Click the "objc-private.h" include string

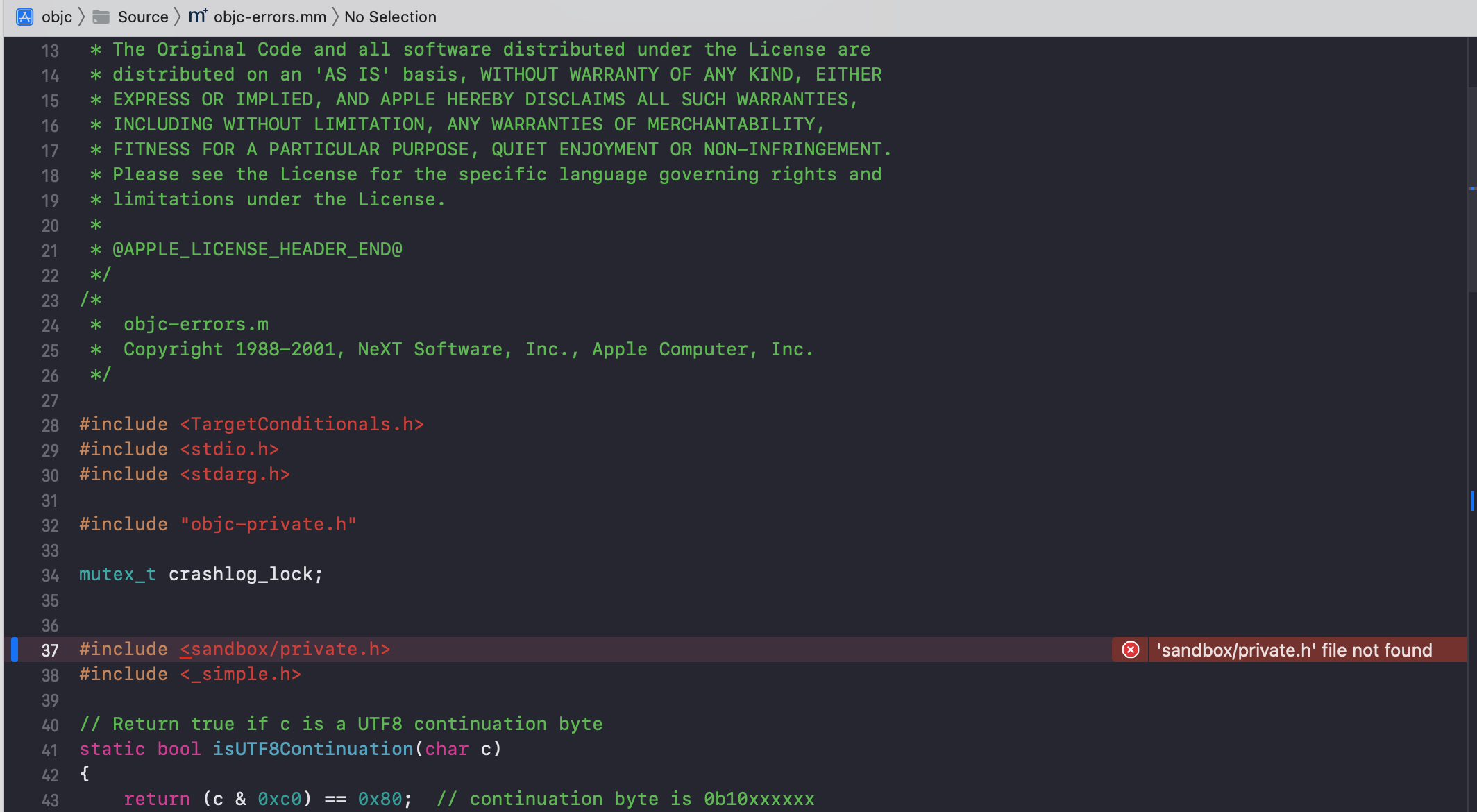[268, 524]
